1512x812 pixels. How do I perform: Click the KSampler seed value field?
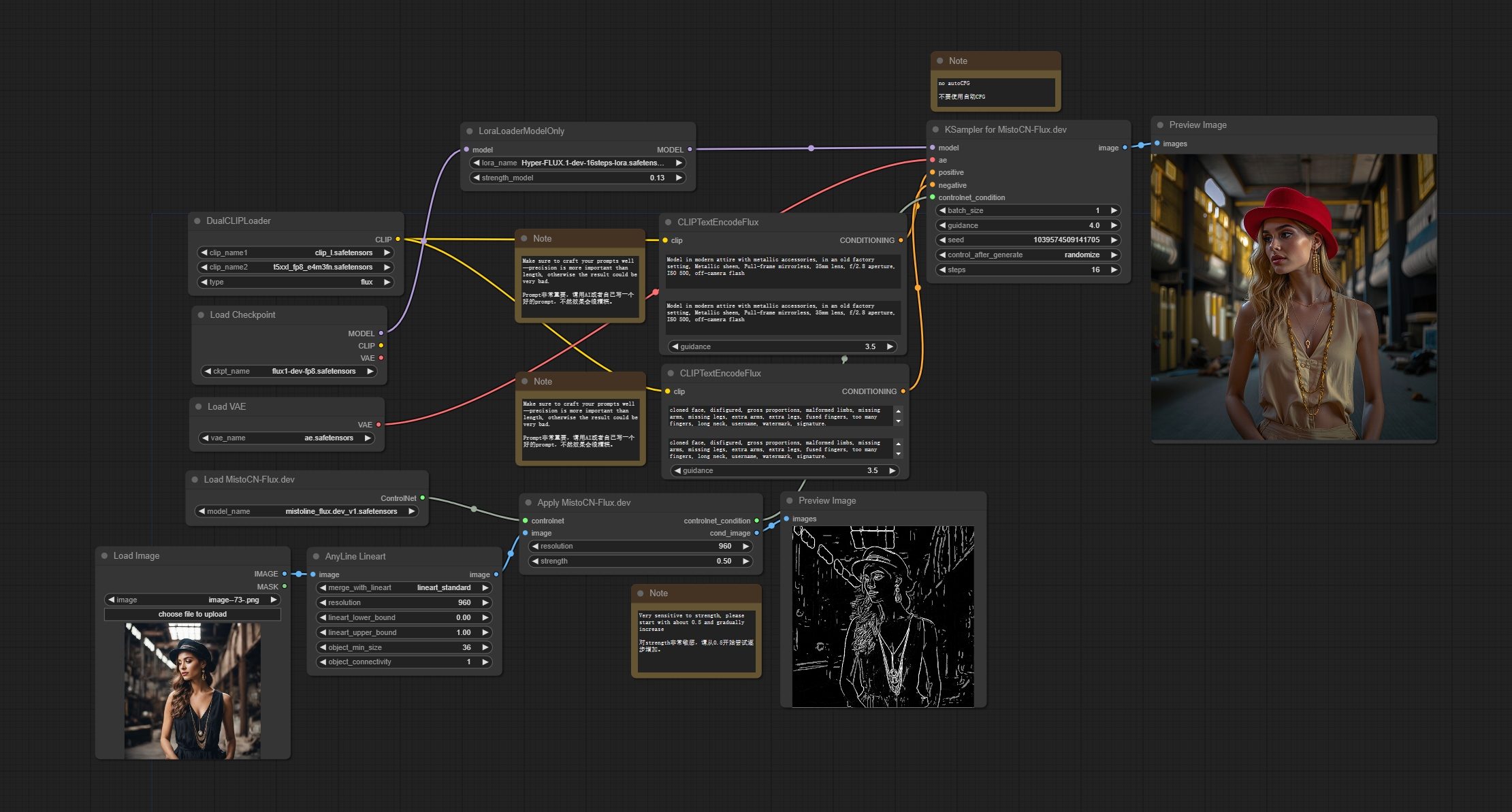tap(1028, 240)
